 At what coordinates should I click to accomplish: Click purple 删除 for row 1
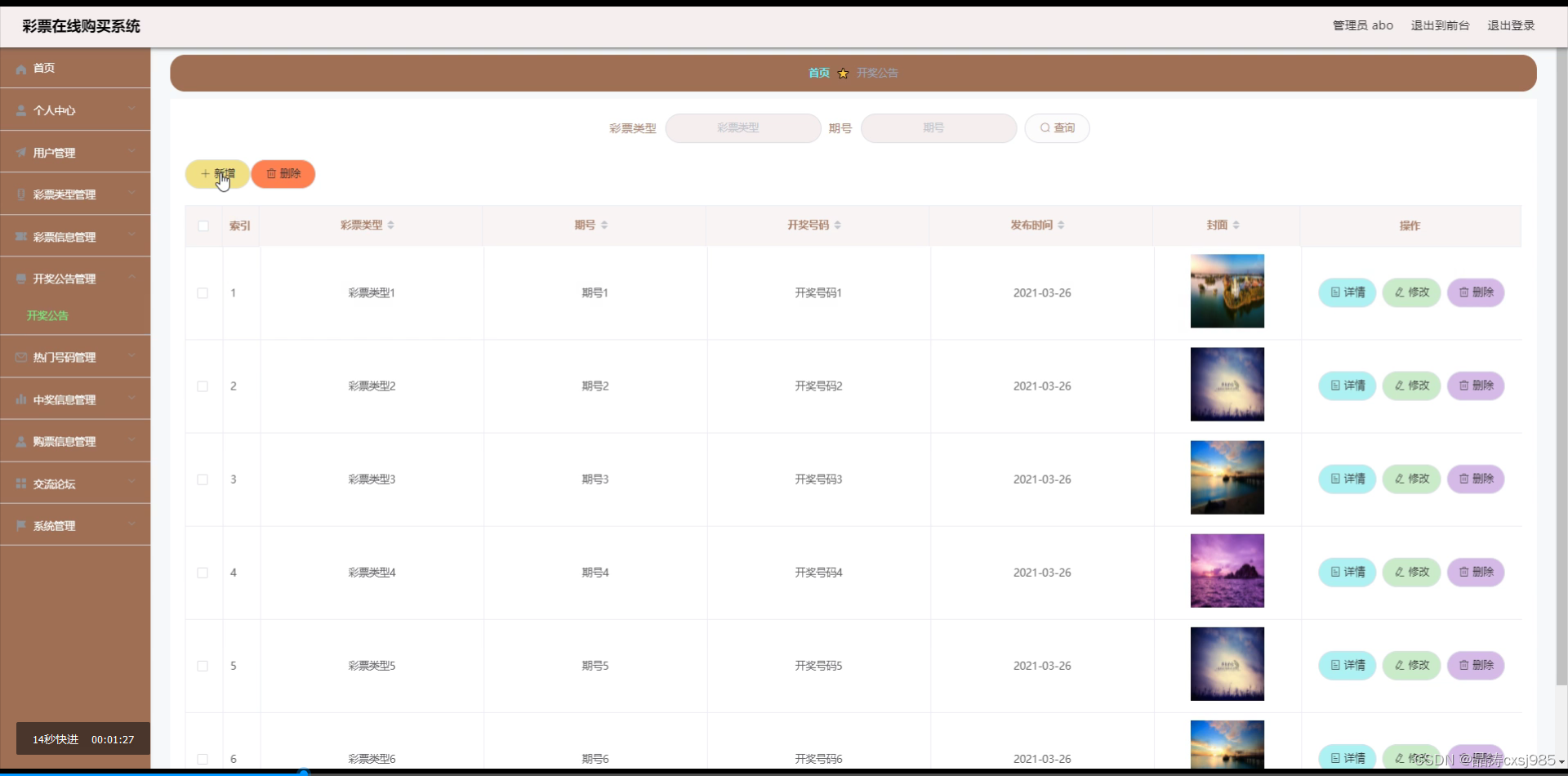(1476, 292)
